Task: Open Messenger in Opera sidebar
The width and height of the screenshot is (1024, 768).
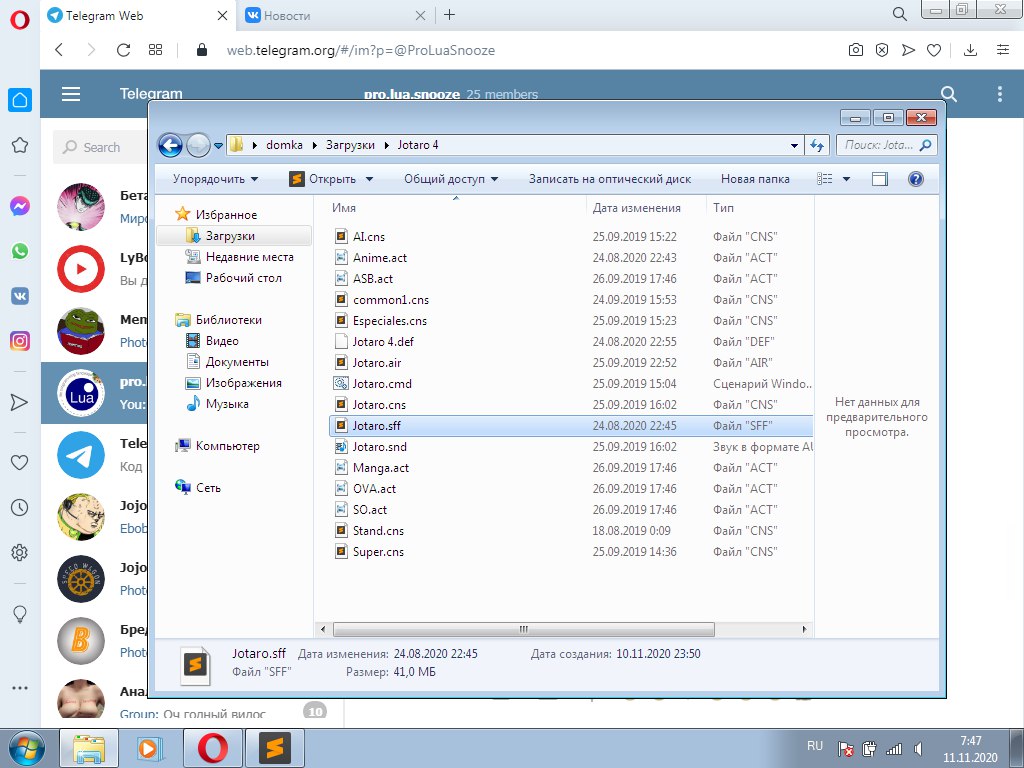Action: click(x=19, y=206)
